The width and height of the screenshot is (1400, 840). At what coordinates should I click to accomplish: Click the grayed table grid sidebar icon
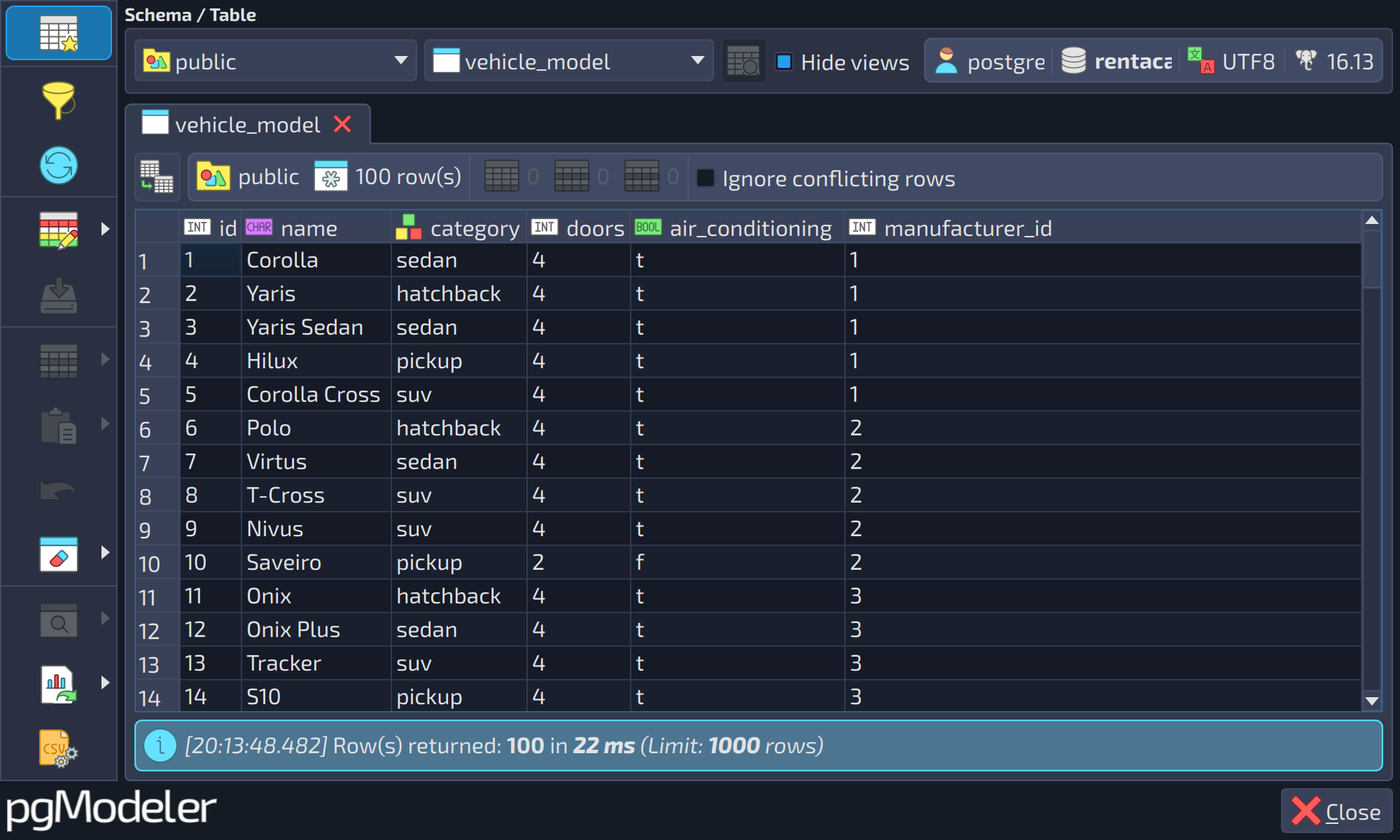click(x=59, y=360)
